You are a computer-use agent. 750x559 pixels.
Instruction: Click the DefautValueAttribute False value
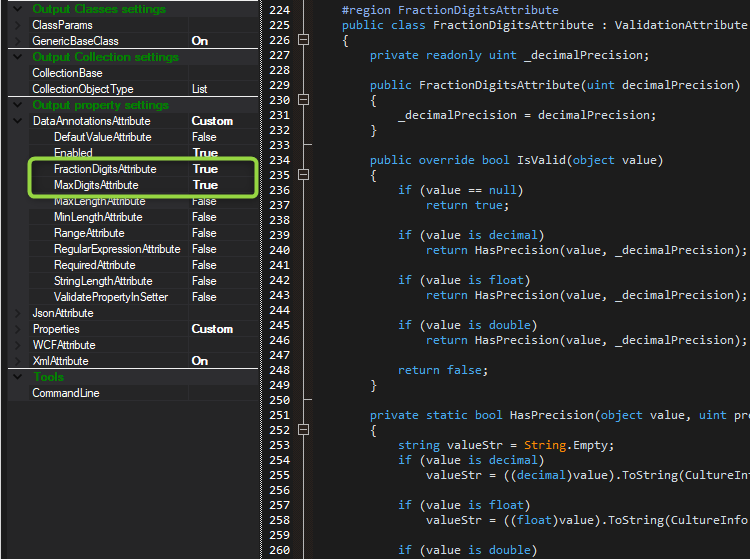[x=204, y=137]
